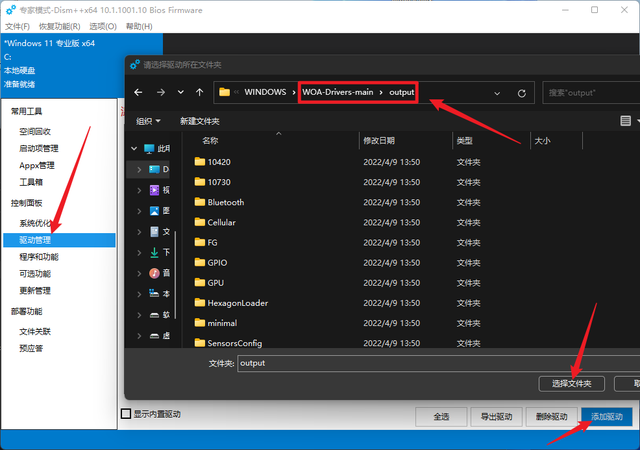Image resolution: width=640 pixels, height=450 pixels.
Task: Expand the documents tree node
Action: [x=139, y=232]
